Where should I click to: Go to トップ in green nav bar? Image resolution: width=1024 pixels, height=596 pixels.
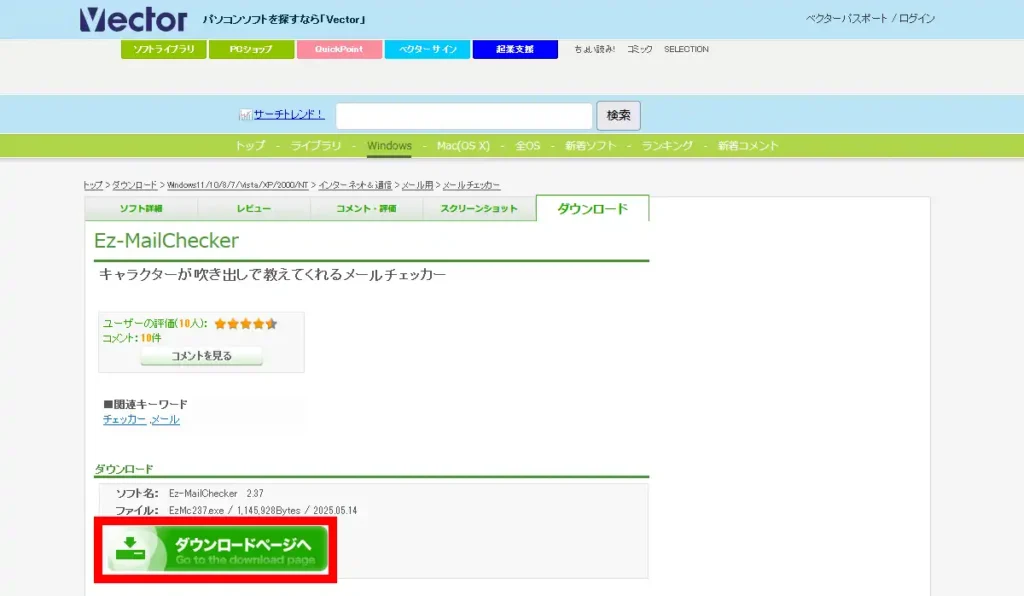tap(250, 146)
